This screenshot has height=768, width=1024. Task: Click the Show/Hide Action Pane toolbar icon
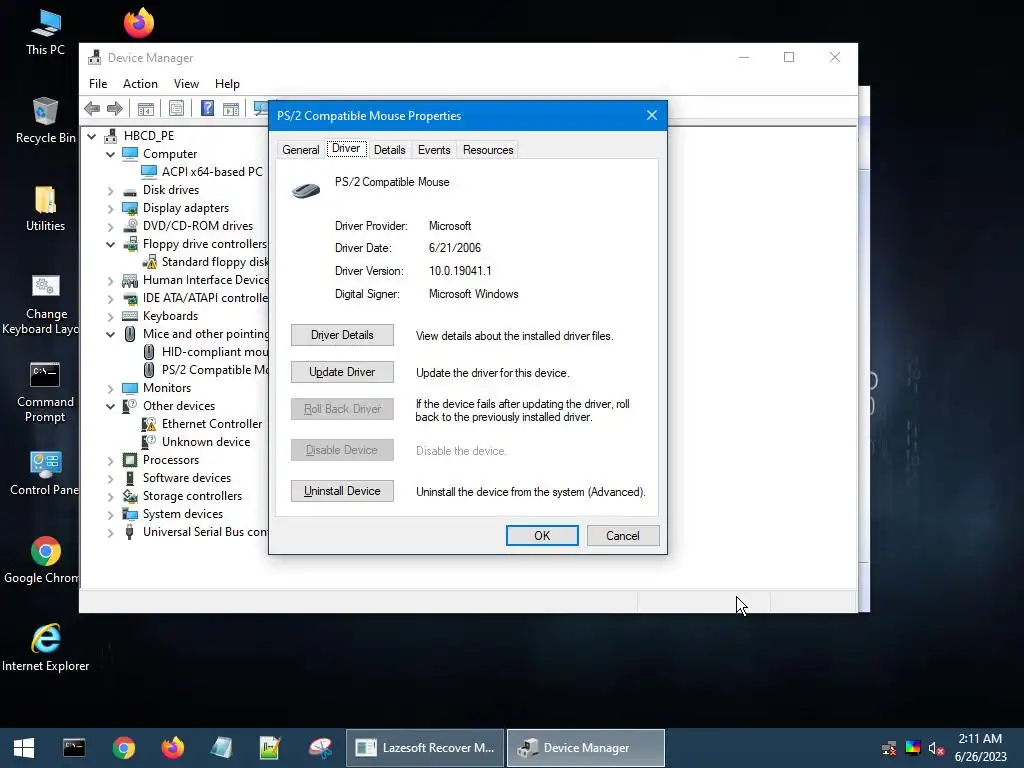coord(231,108)
